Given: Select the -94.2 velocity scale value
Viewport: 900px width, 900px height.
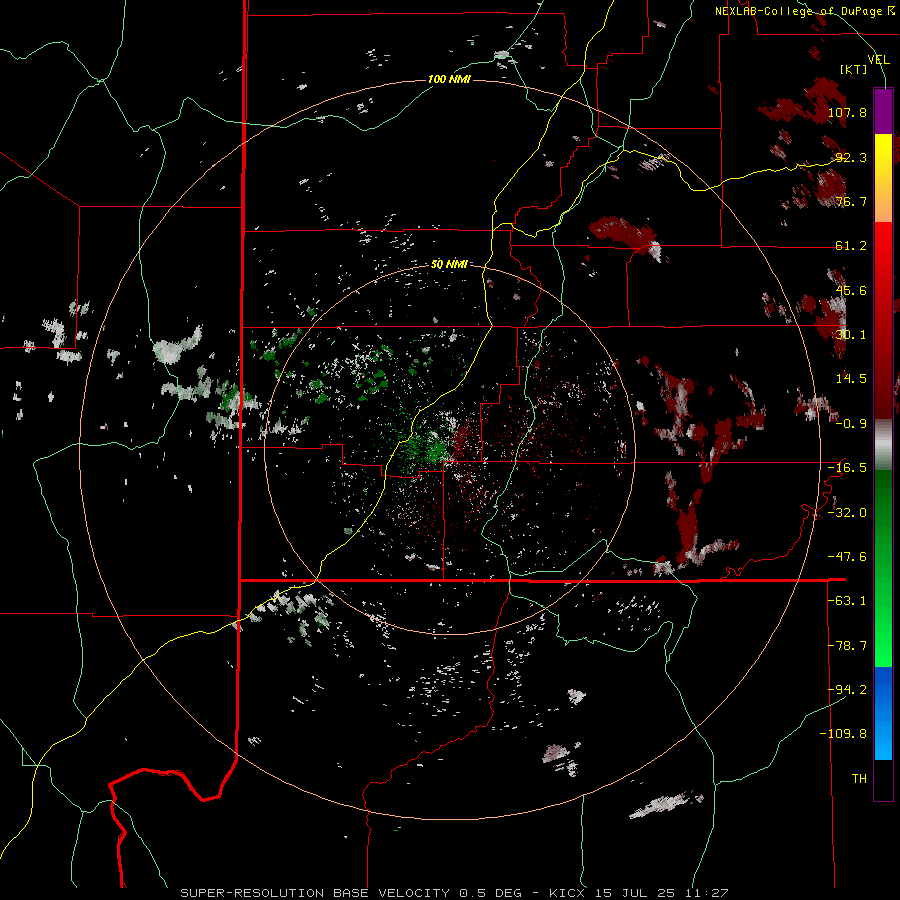Looking at the screenshot, I should [x=847, y=689].
